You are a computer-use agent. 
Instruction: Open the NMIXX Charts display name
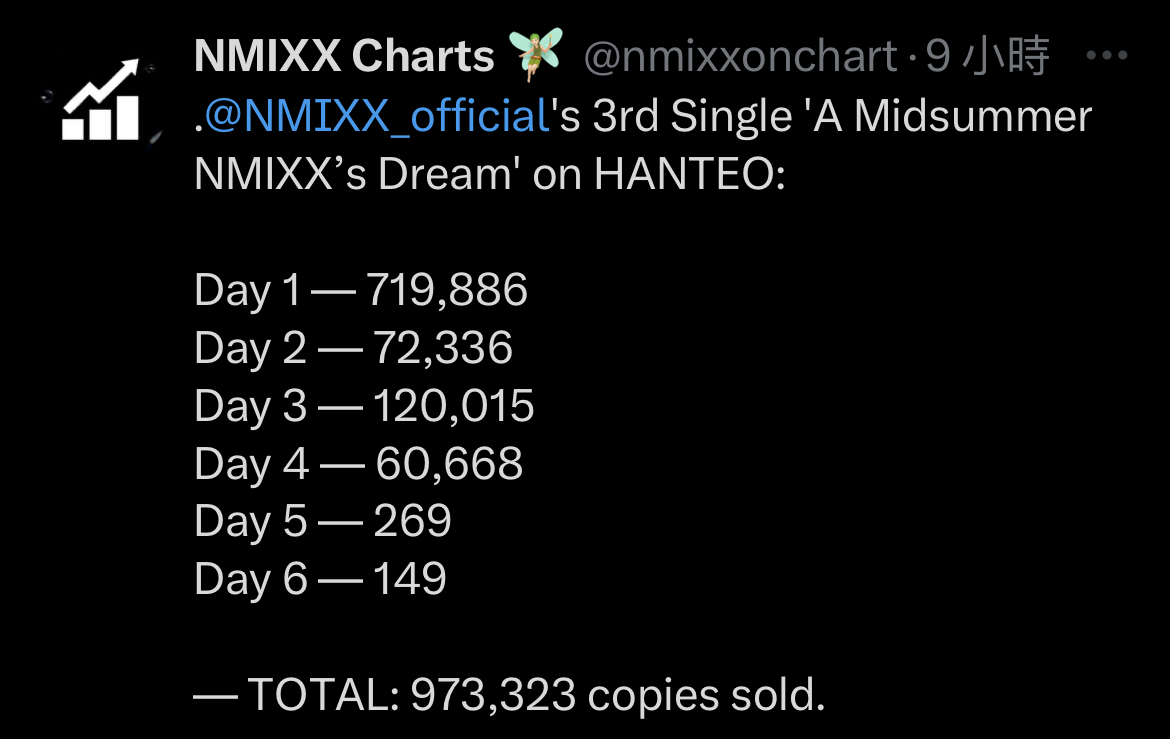pyautogui.click(x=344, y=56)
